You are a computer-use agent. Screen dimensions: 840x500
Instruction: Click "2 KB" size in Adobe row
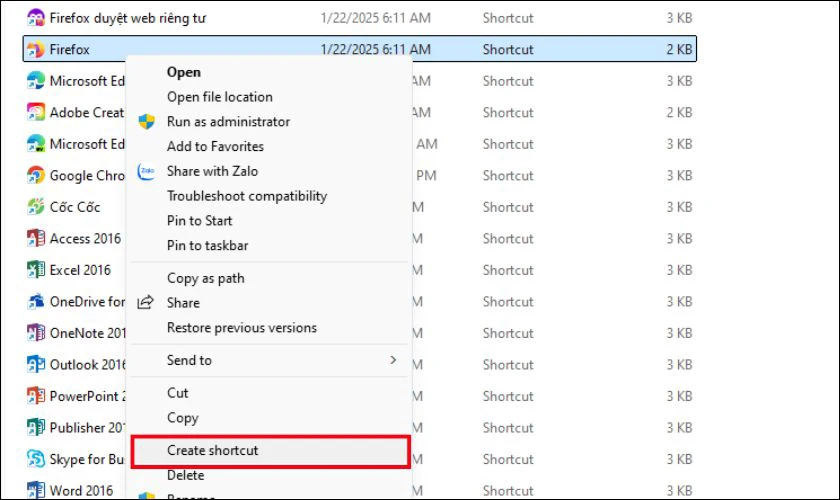click(679, 113)
